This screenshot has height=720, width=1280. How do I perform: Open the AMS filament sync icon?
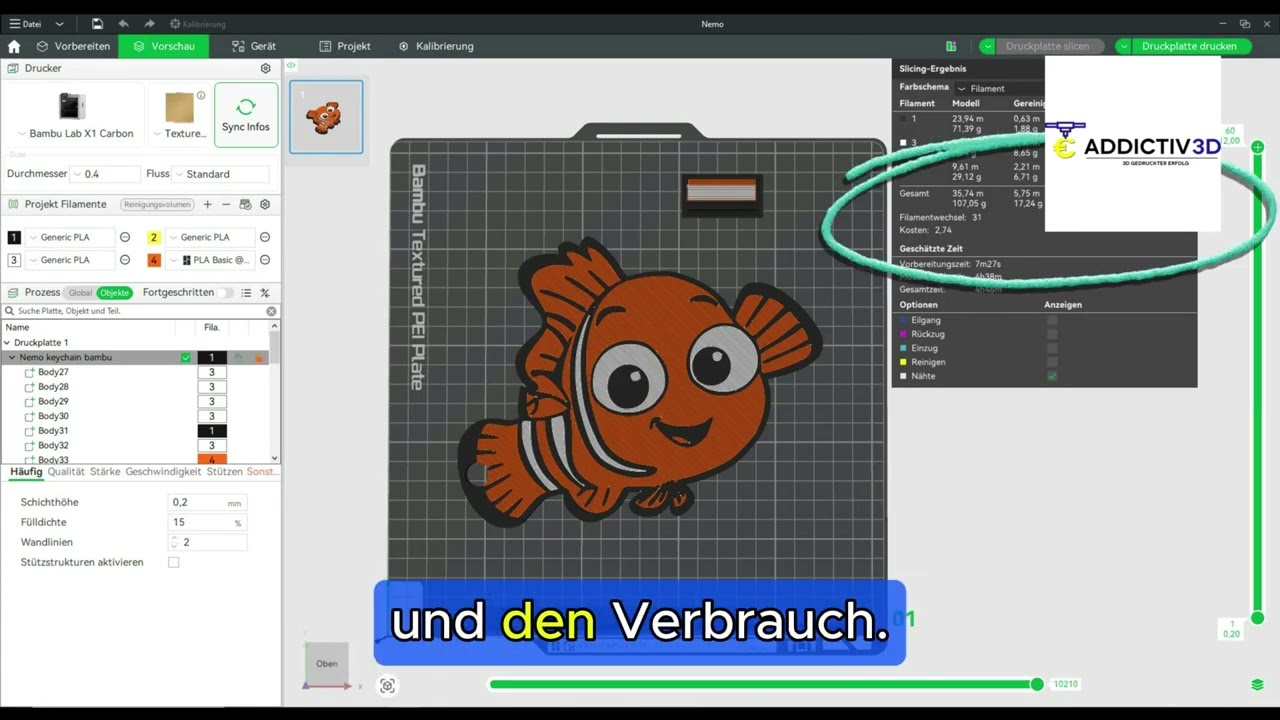point(245,204)
